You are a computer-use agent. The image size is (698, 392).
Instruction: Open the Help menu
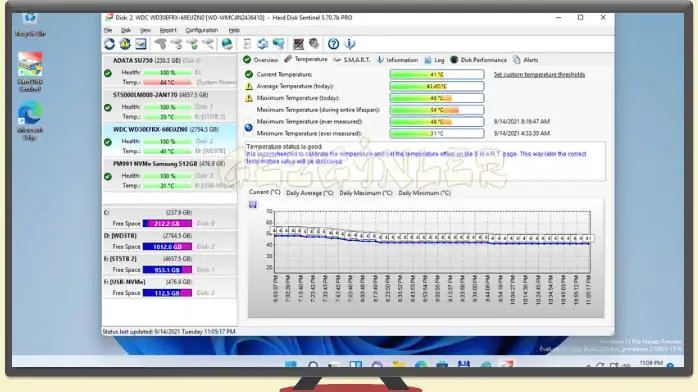tap(234, 30)
